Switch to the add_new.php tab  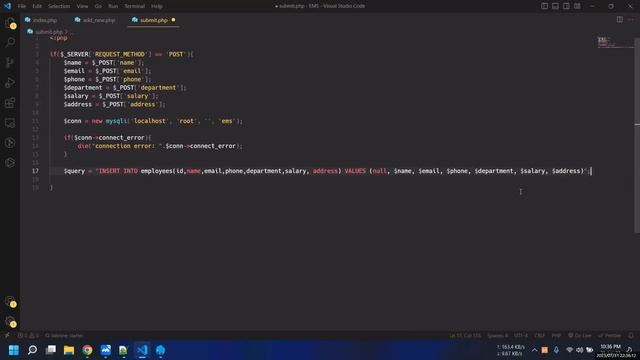pyautogui.click(x=96, y=20)
